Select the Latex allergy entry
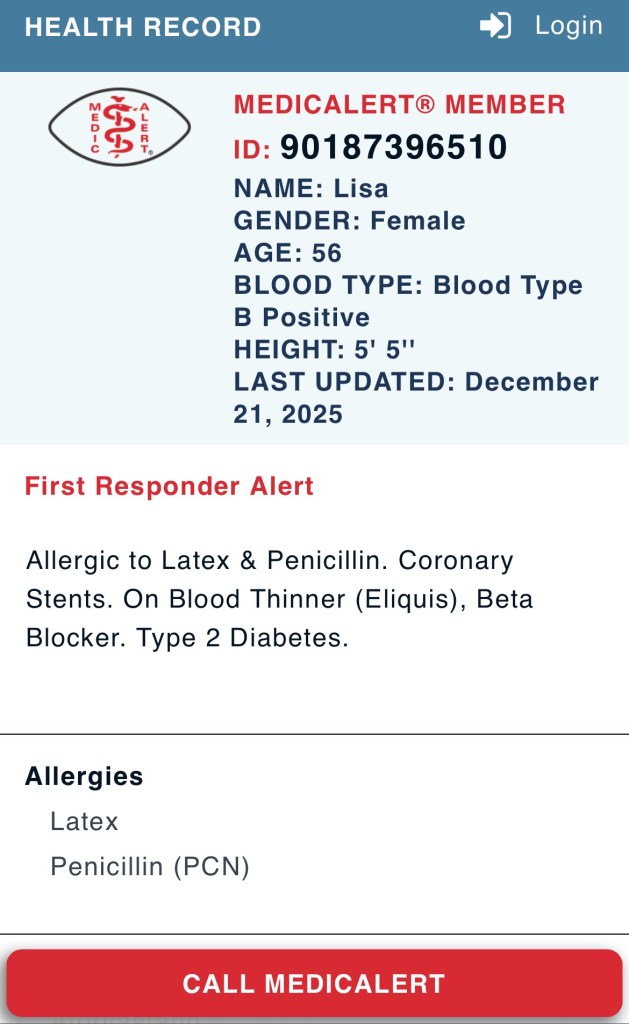Screen dimensions: 629x1024 [x=84, y=822]
